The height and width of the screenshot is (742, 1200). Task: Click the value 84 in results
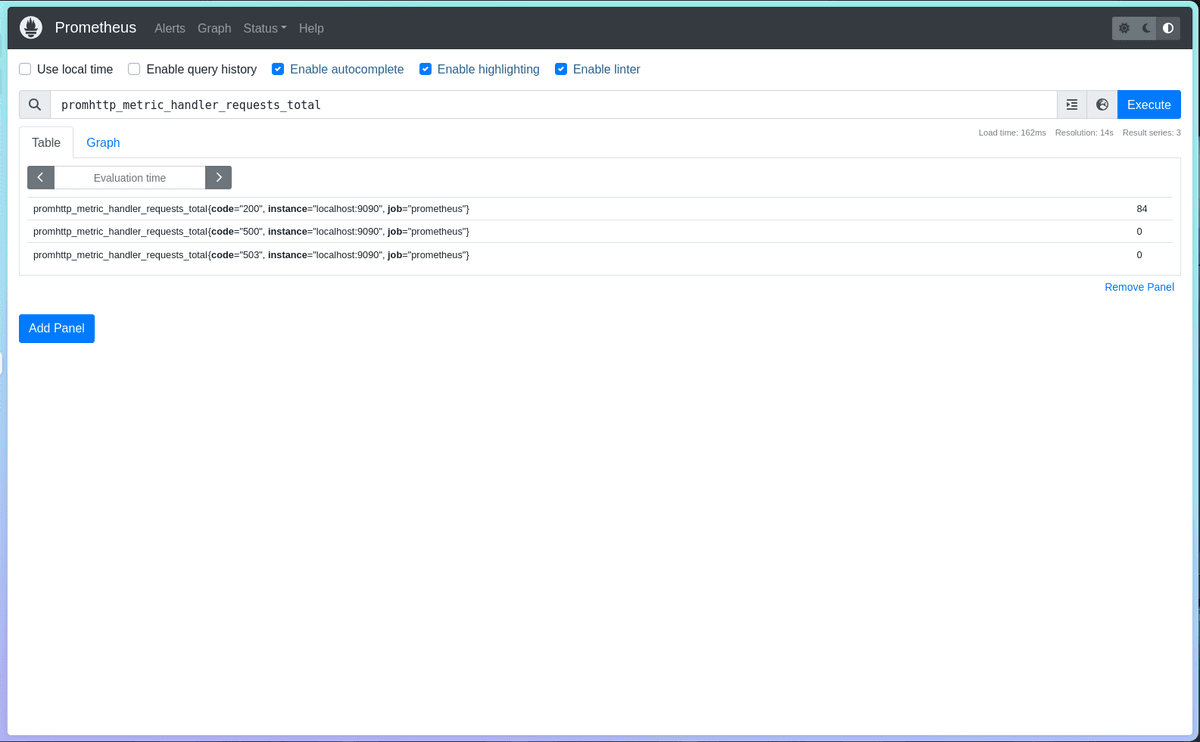tap(1142, 209)
